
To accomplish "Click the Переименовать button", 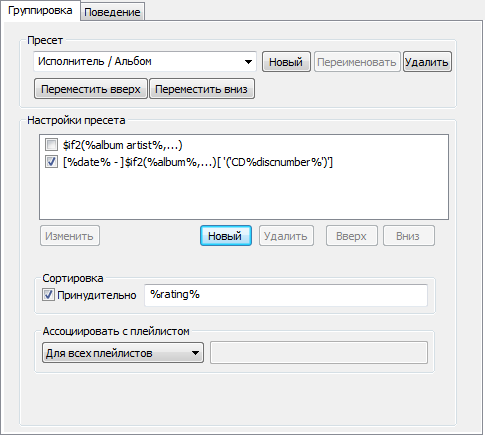I will (x=357, y=62).
